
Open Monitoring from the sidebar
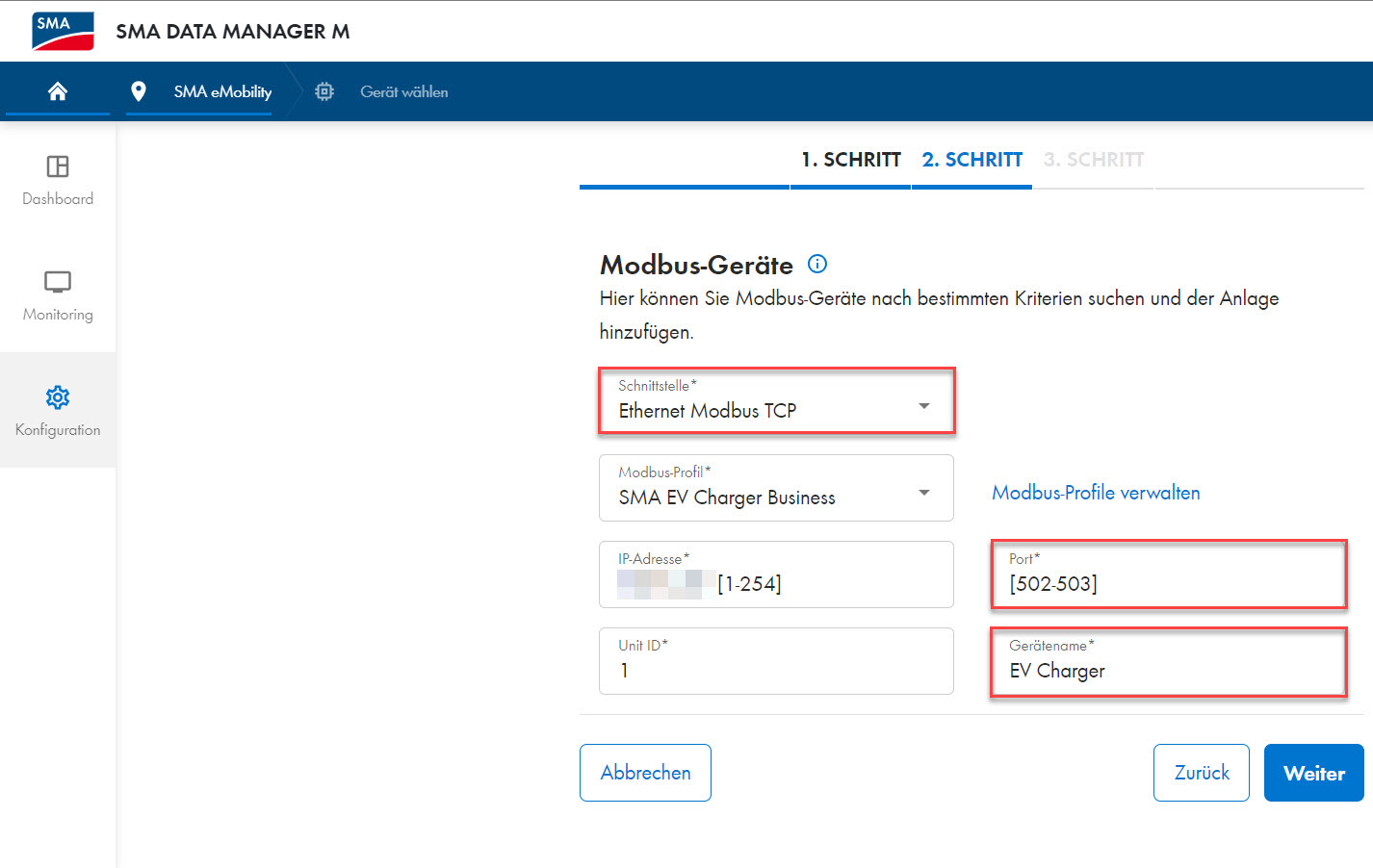[x=58, y=295]
